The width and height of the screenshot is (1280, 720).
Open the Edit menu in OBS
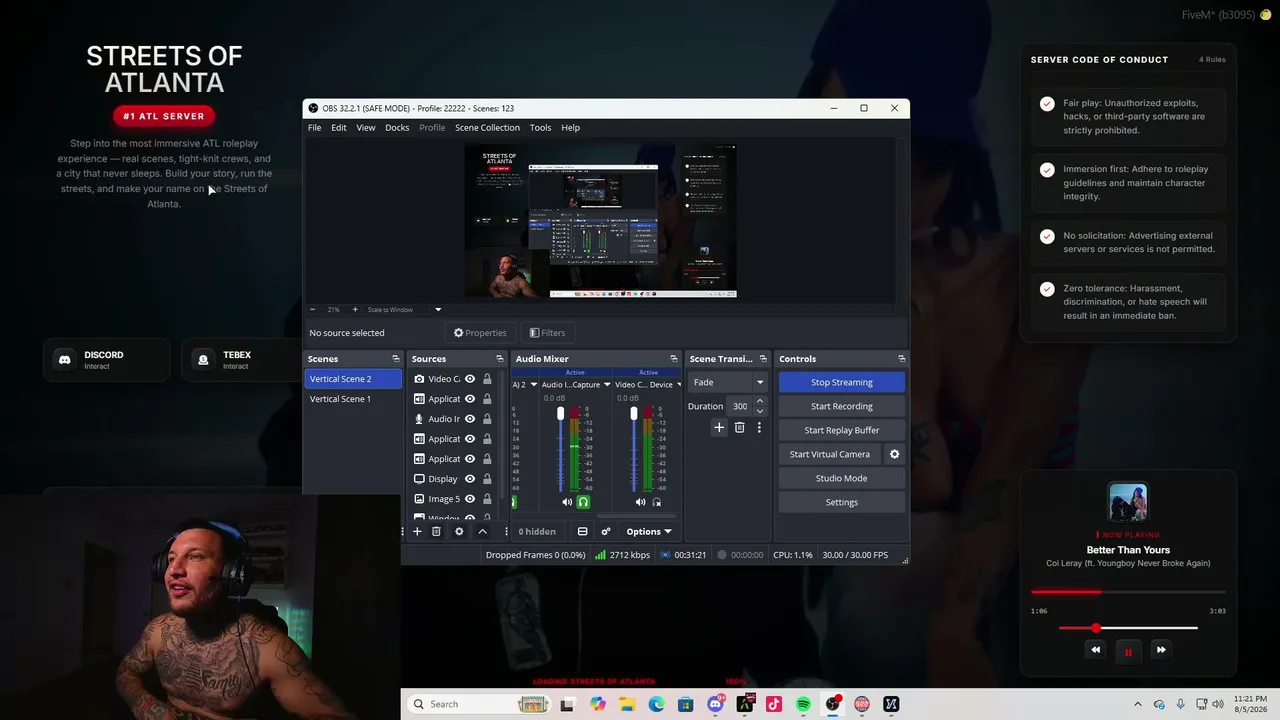point(339,128)
